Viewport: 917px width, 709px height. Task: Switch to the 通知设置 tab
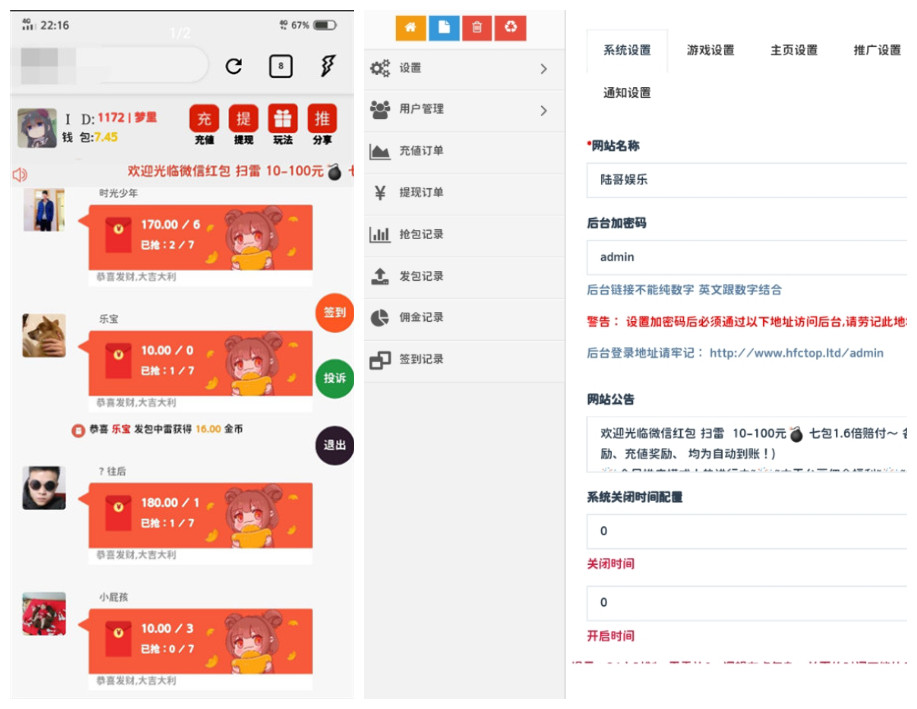click(x=627, y=93)
